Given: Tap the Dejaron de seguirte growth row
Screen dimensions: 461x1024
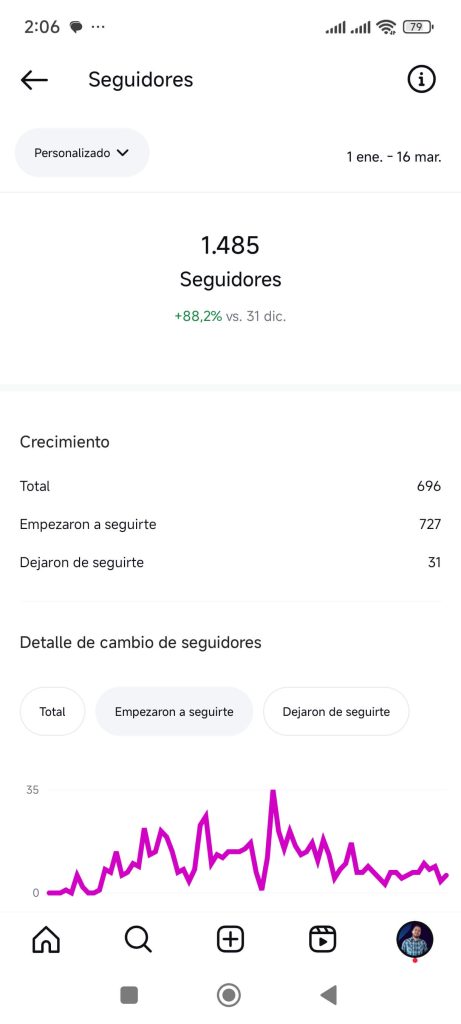Looking at the screenshot, I should tap(230, 562).
